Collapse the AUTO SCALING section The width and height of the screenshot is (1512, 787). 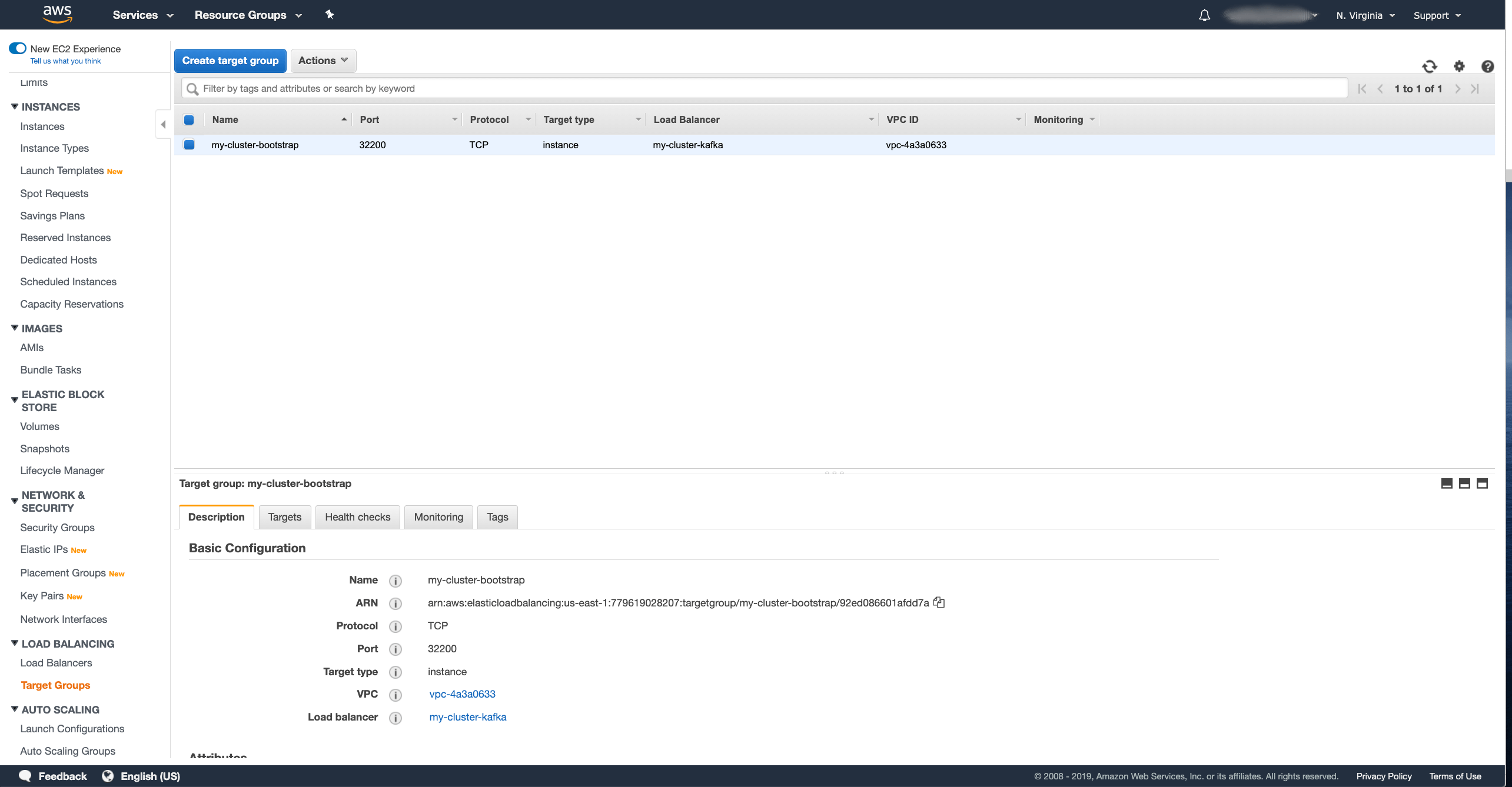click(15, 709)
